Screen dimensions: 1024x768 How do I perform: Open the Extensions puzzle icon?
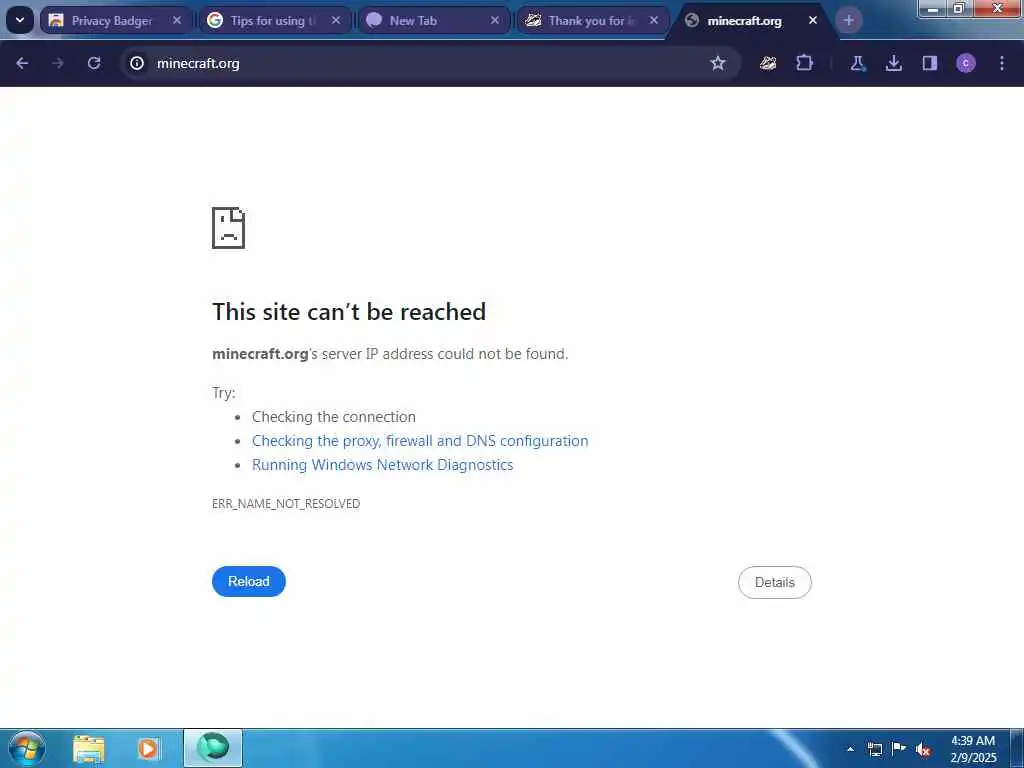pos(805,63)
